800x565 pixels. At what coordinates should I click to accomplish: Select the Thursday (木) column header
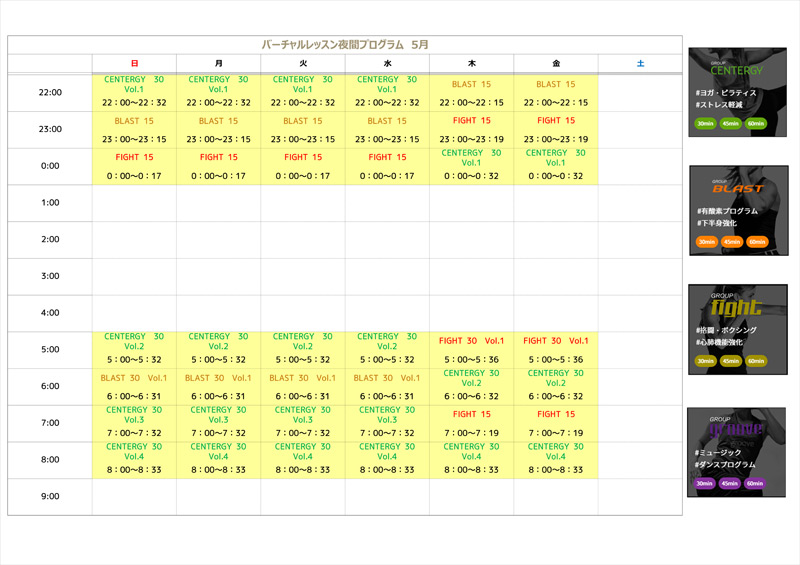click(x=471, y=64)
